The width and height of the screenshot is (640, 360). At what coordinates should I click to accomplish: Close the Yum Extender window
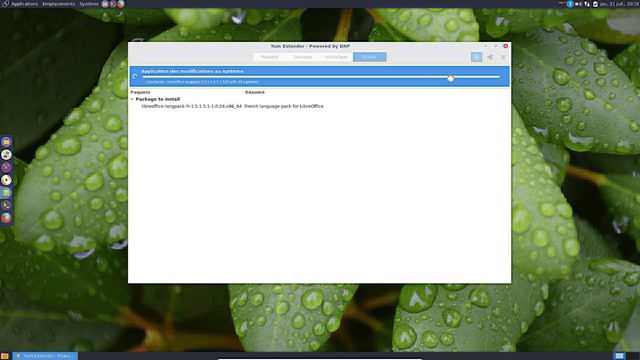[x=505, y=46]
